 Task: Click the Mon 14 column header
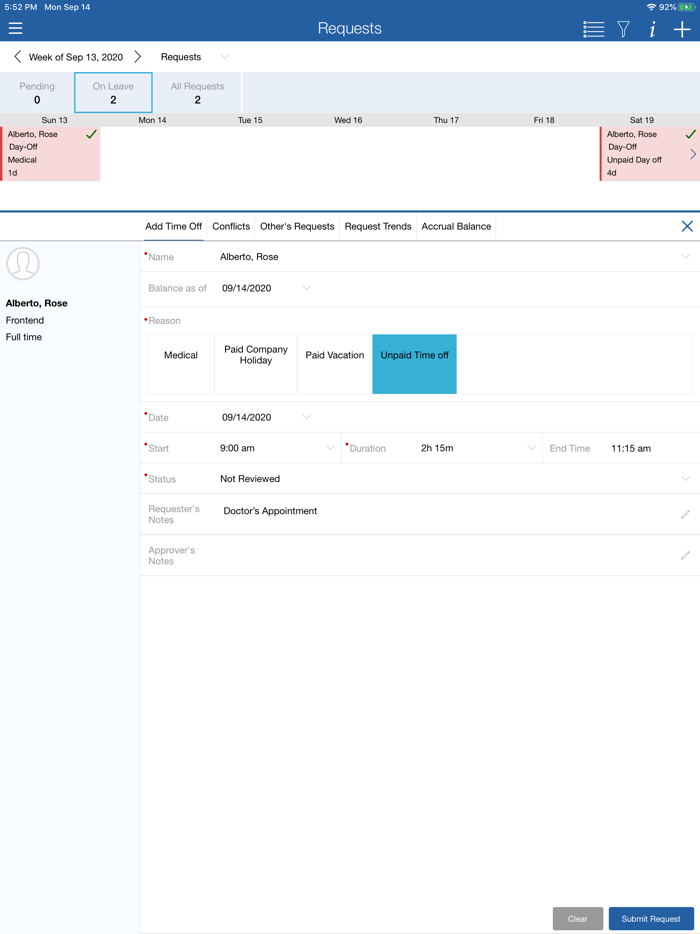tap(153, 120)
